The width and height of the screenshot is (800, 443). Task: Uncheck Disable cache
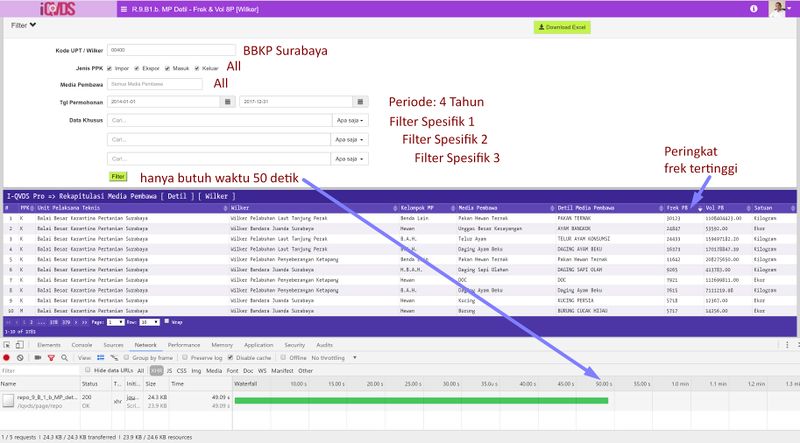[x=230, y=358]
